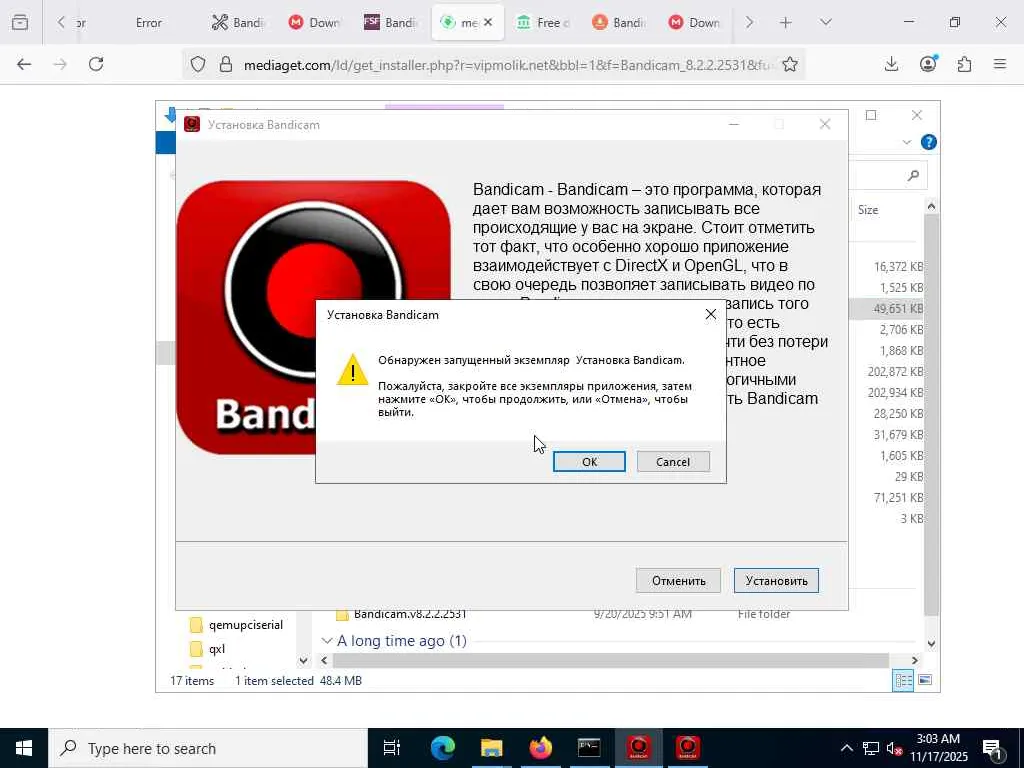Open the Firefox account icon
1024x768 pixels.
tap(928, 64)
